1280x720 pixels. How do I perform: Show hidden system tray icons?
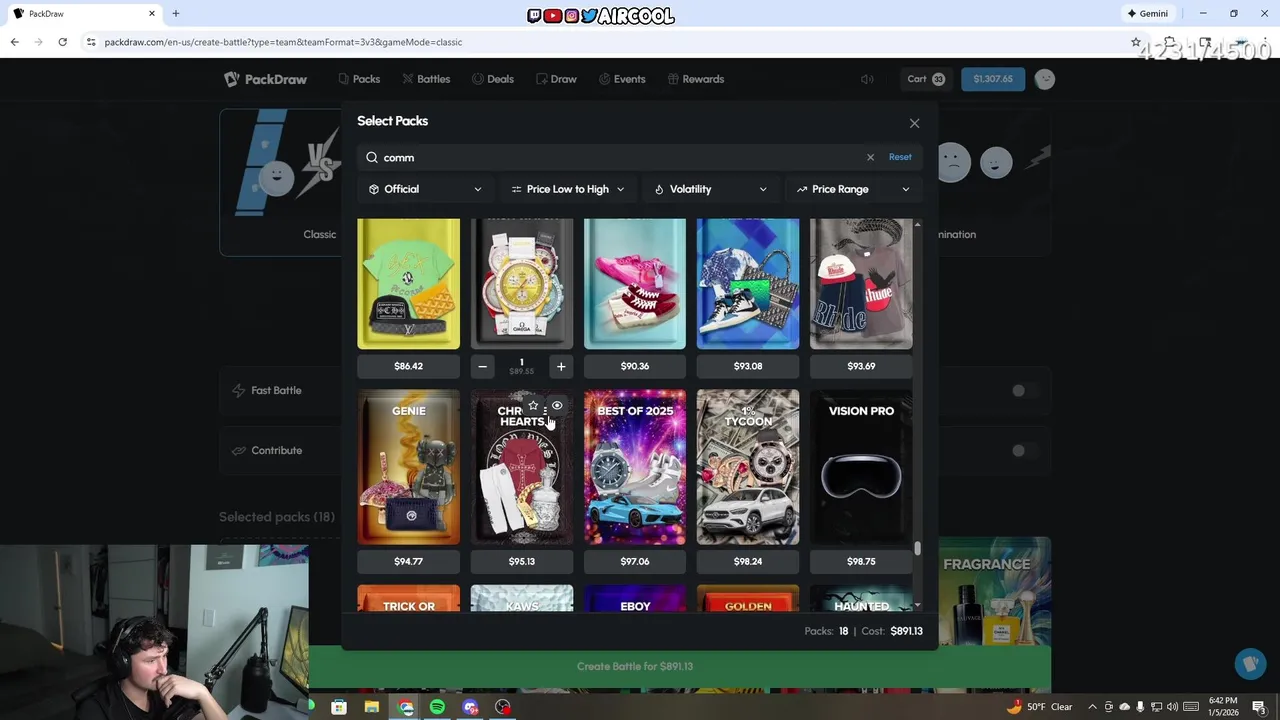(1092, 707)
